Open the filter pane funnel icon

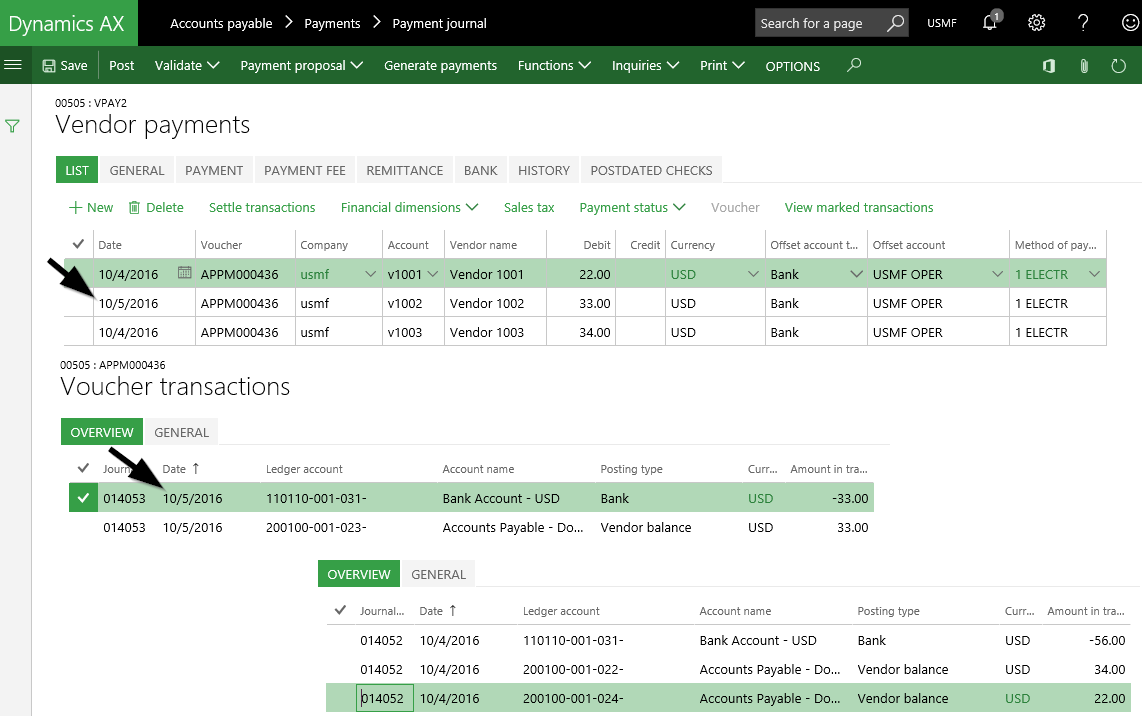13,126
